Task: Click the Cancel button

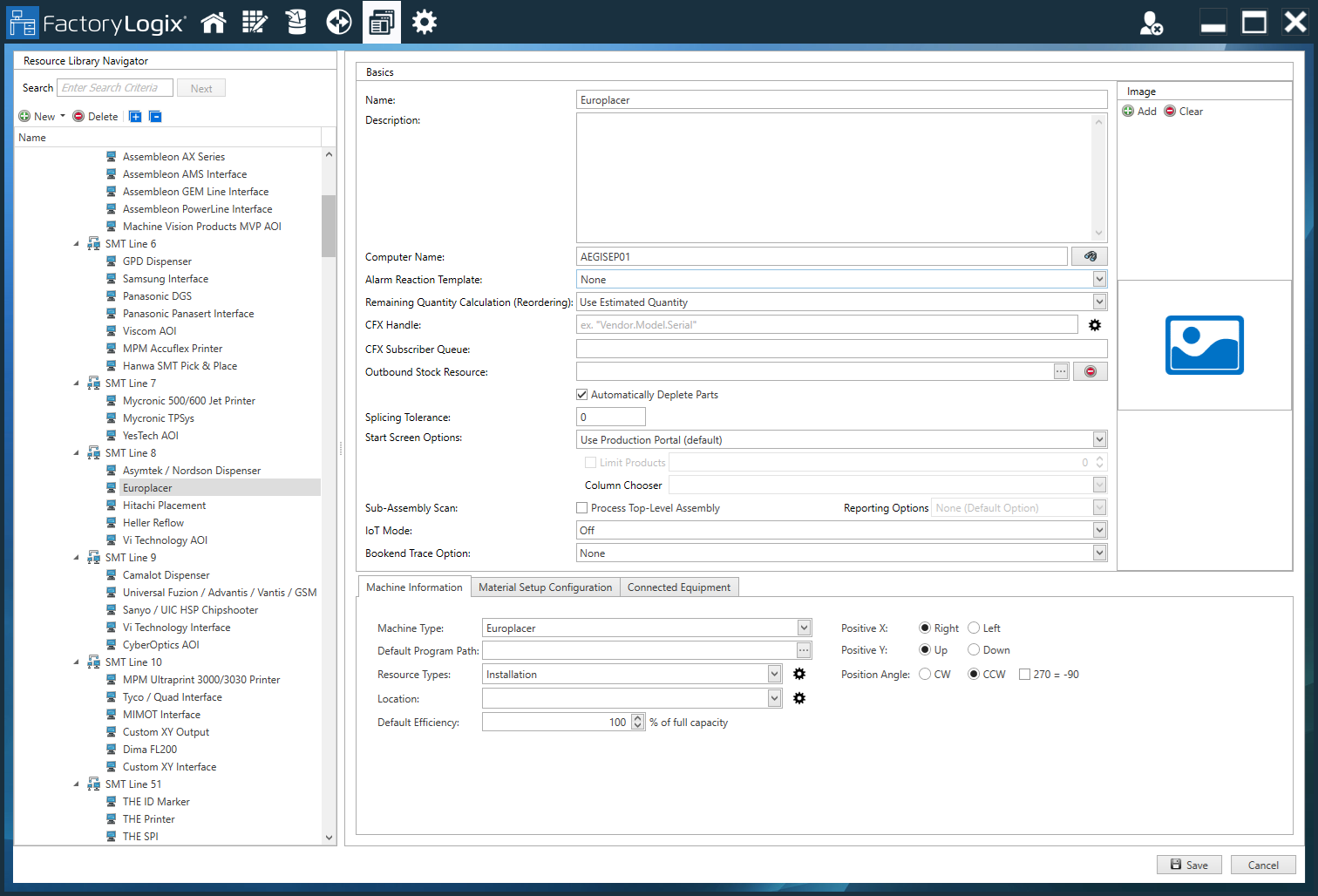Action: pyautogui.click(x=1262, y=865)
